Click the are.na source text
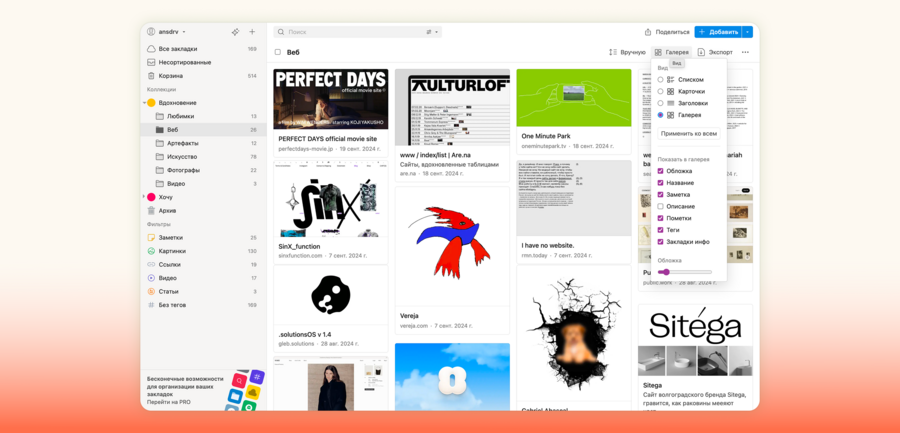Screen dimensions: 900x433 (x=408, y=173)
